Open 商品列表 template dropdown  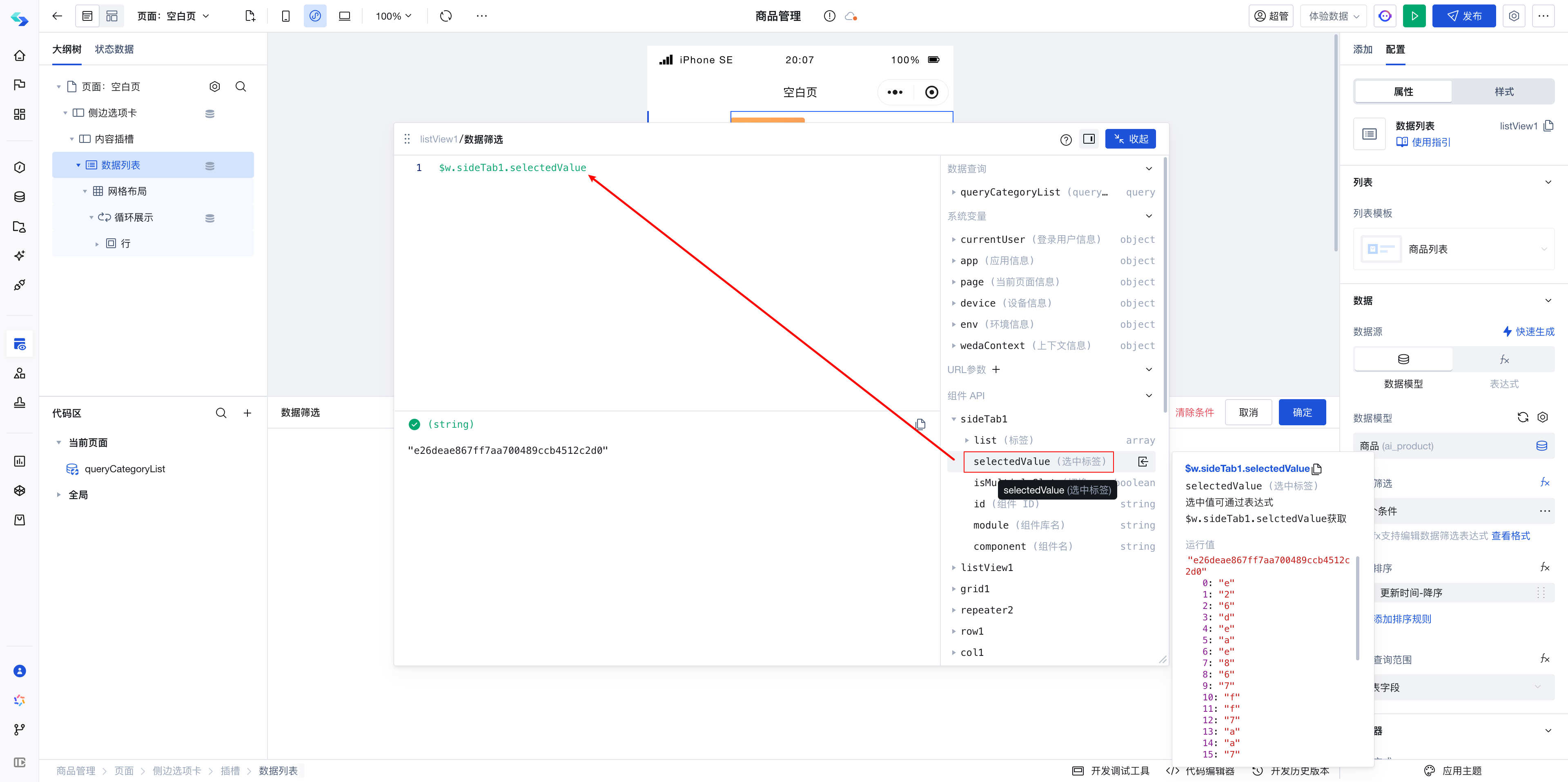[1454, 249]
